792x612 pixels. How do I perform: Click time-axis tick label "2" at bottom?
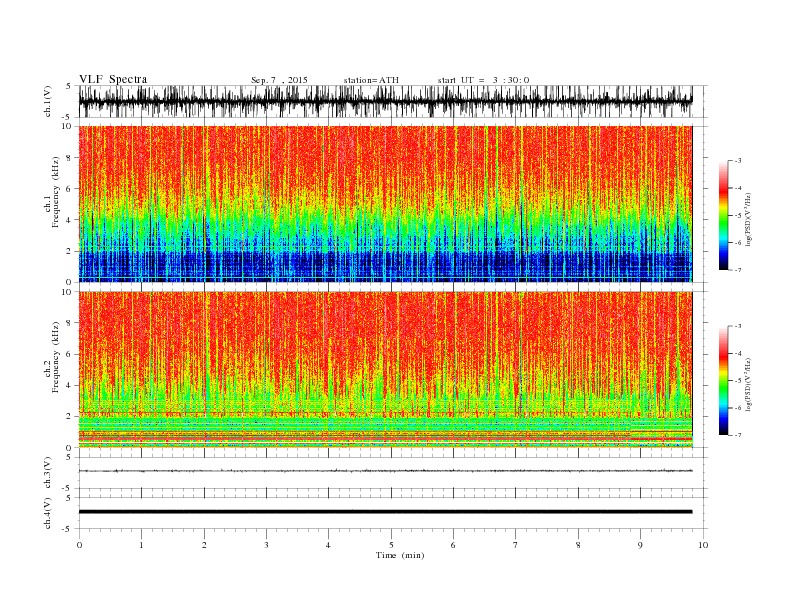[x=204, y=545]
